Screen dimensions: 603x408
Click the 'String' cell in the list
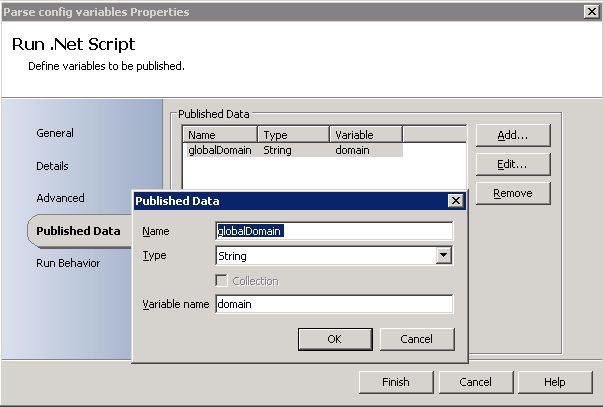point(277,150)
